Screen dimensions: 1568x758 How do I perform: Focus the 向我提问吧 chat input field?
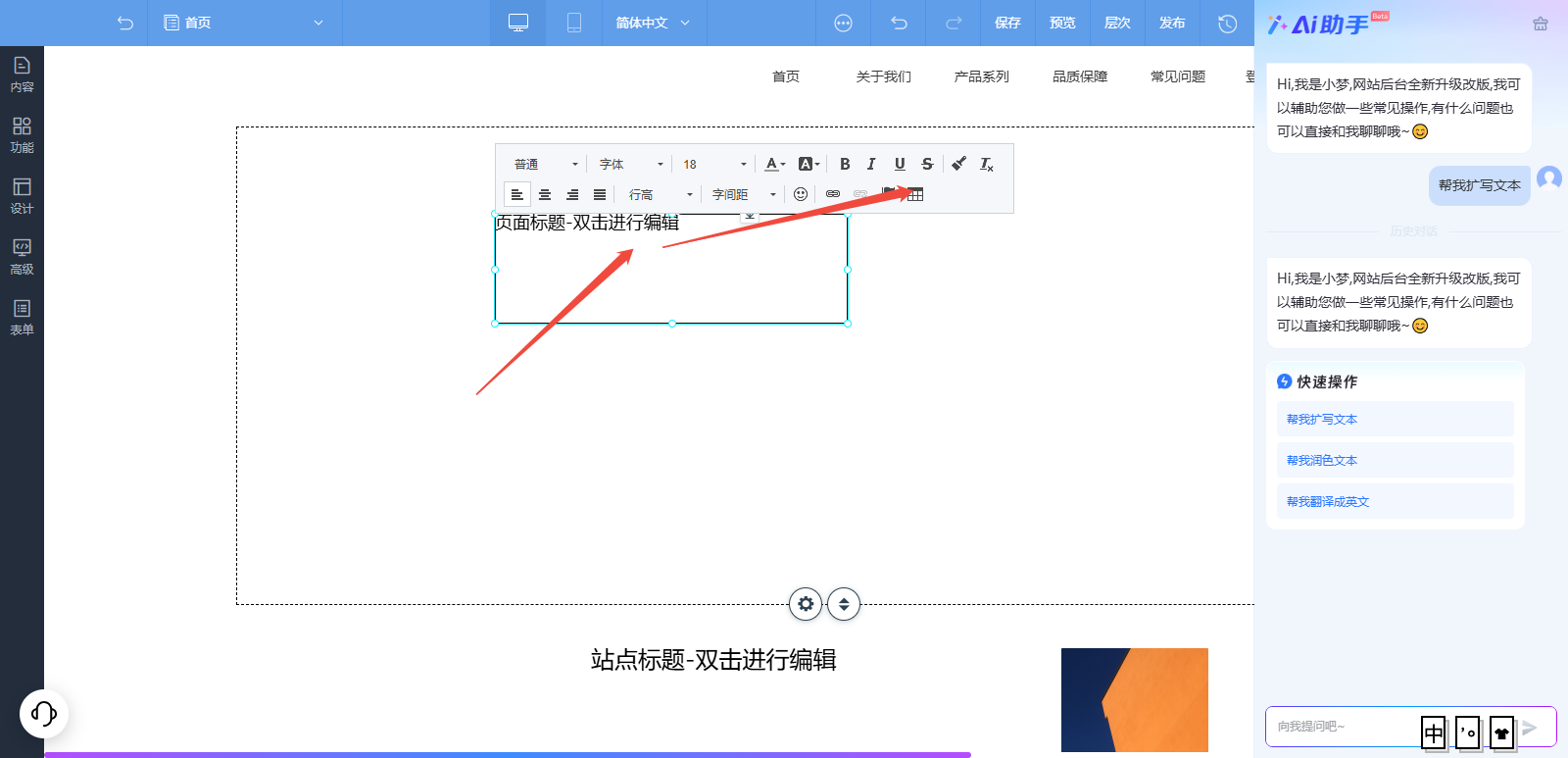1343,727
